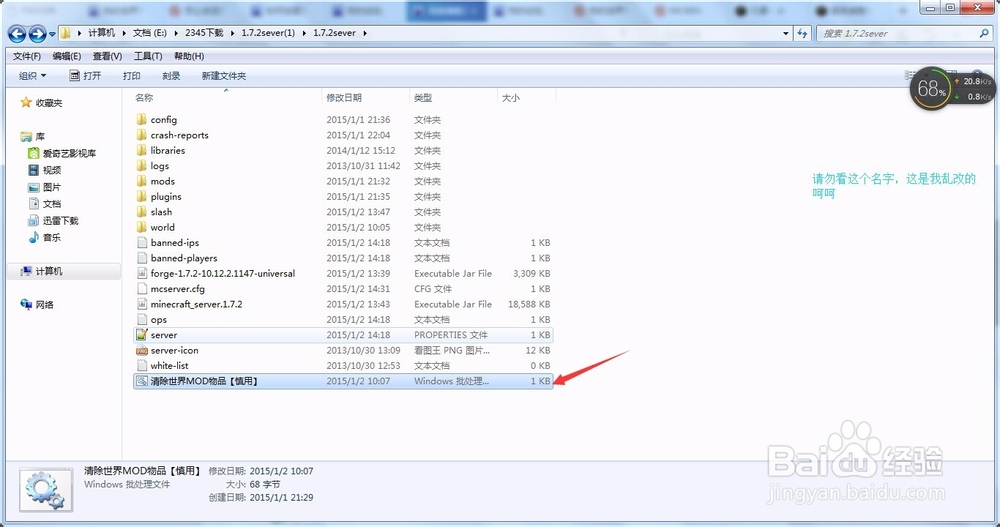1000x527 pixels.
Task: Select the plugins folder icon
Action: (x=142, y=196)
